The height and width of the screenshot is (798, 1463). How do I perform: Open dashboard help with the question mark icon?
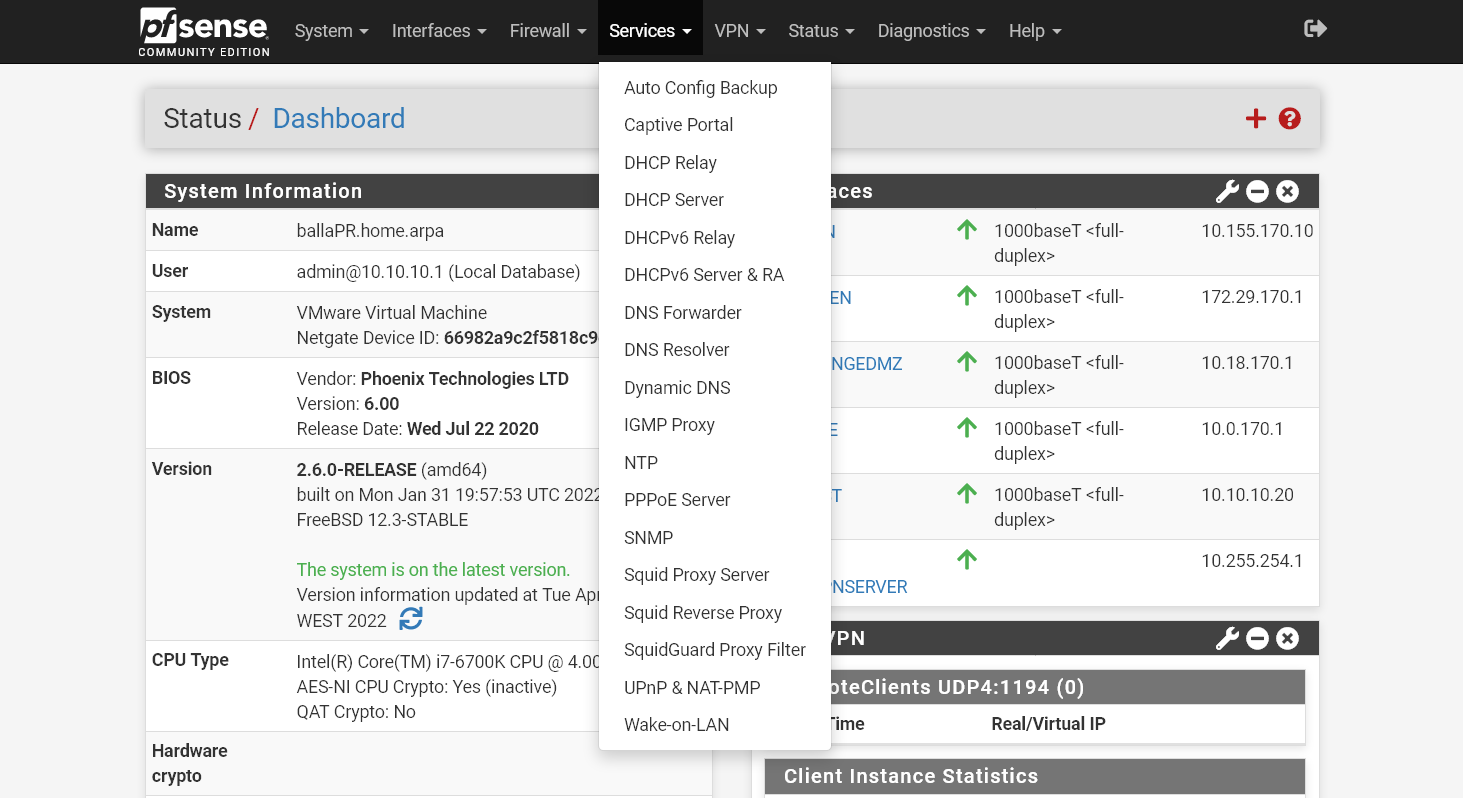point(1289,118)
